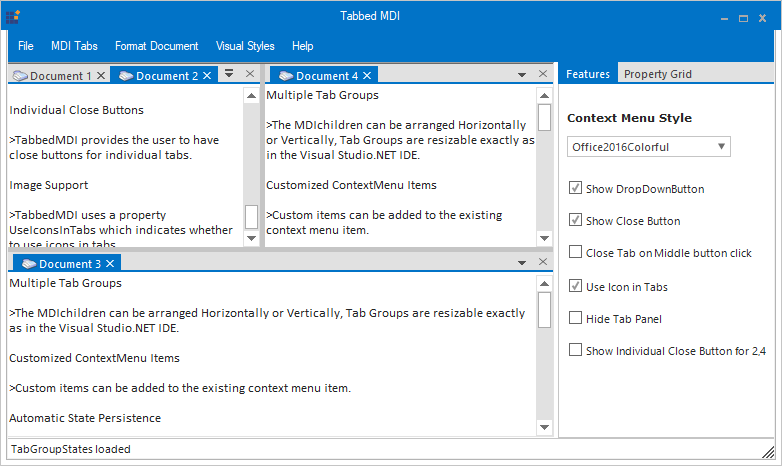Viewport: 782px width, 466px height.
Task: Open the Format Document menu
Action: coord(157,46)
